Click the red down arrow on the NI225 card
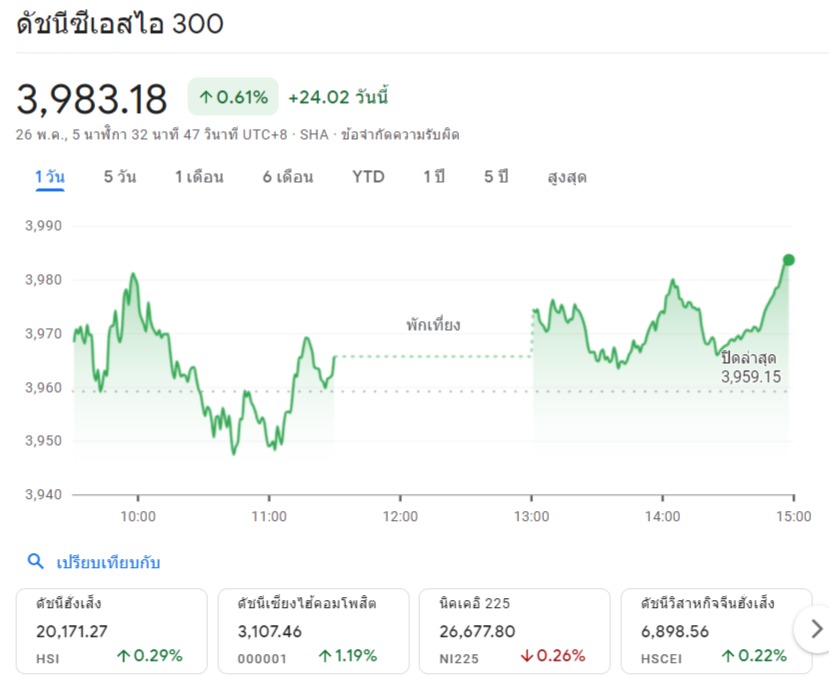This screenshot has width=829, height=677. [x=526, y=656]
